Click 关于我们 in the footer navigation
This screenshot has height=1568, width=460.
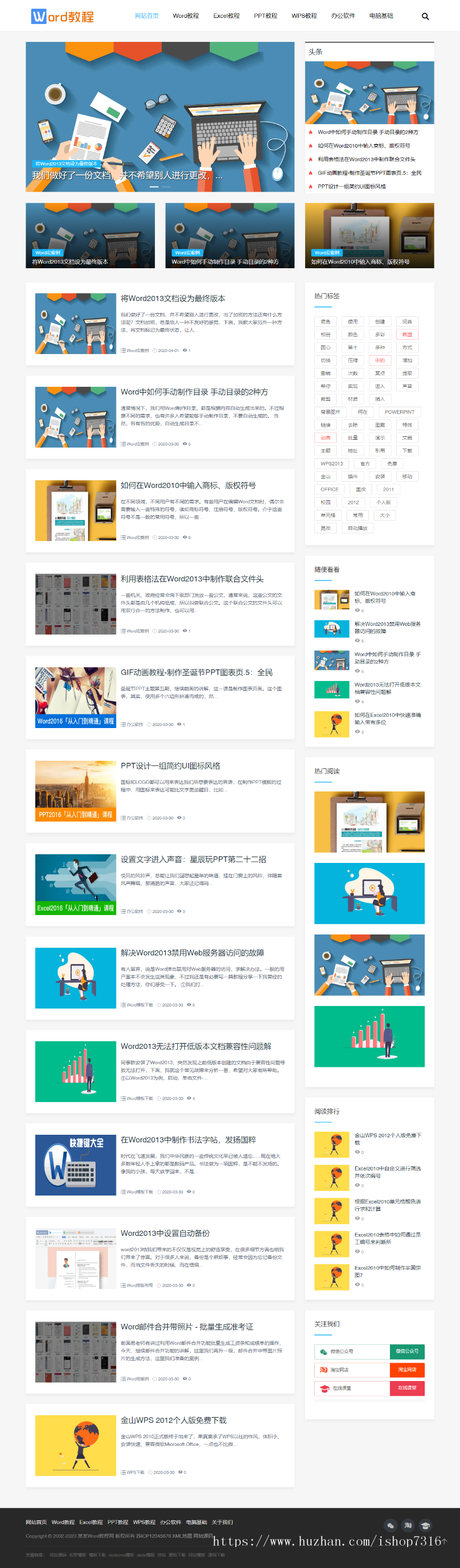click(222, 1523)
